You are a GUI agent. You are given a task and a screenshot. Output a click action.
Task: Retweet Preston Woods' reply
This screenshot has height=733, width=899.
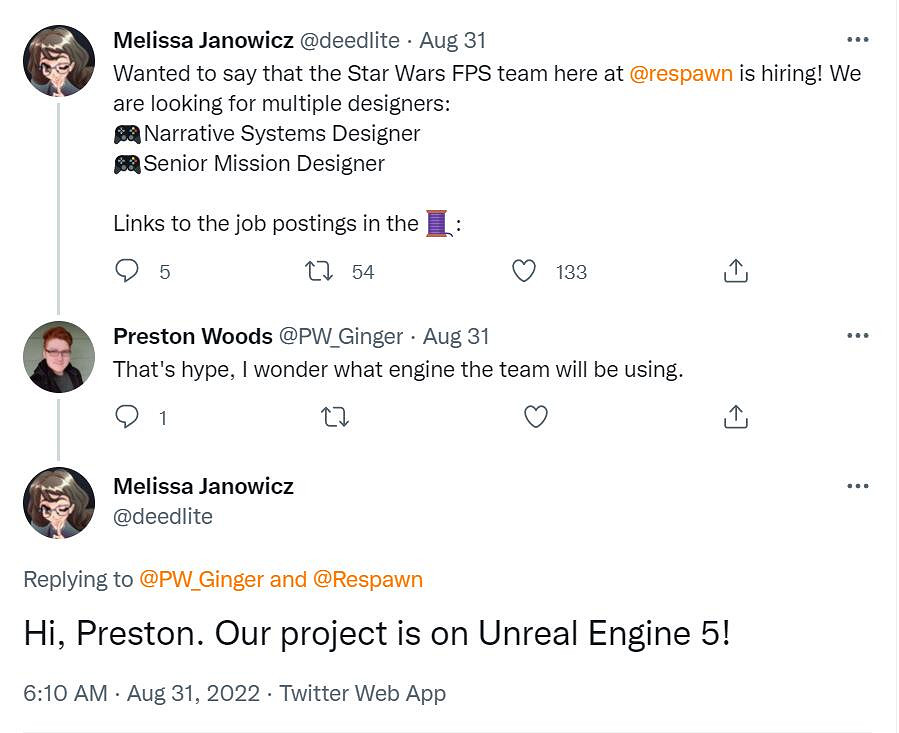pyautogui.click(x=335, y=417)
